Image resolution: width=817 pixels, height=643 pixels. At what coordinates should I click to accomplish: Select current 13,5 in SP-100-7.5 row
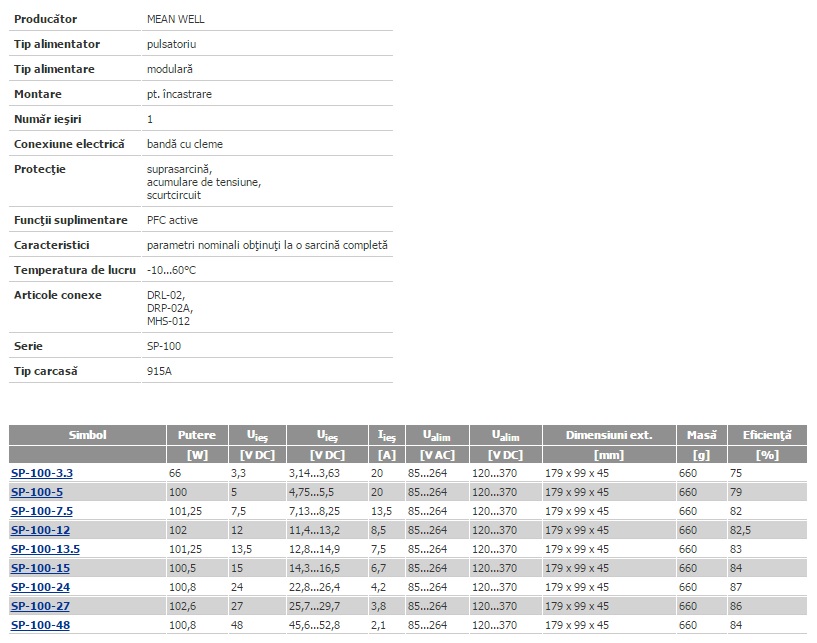(x=381, y=511)
